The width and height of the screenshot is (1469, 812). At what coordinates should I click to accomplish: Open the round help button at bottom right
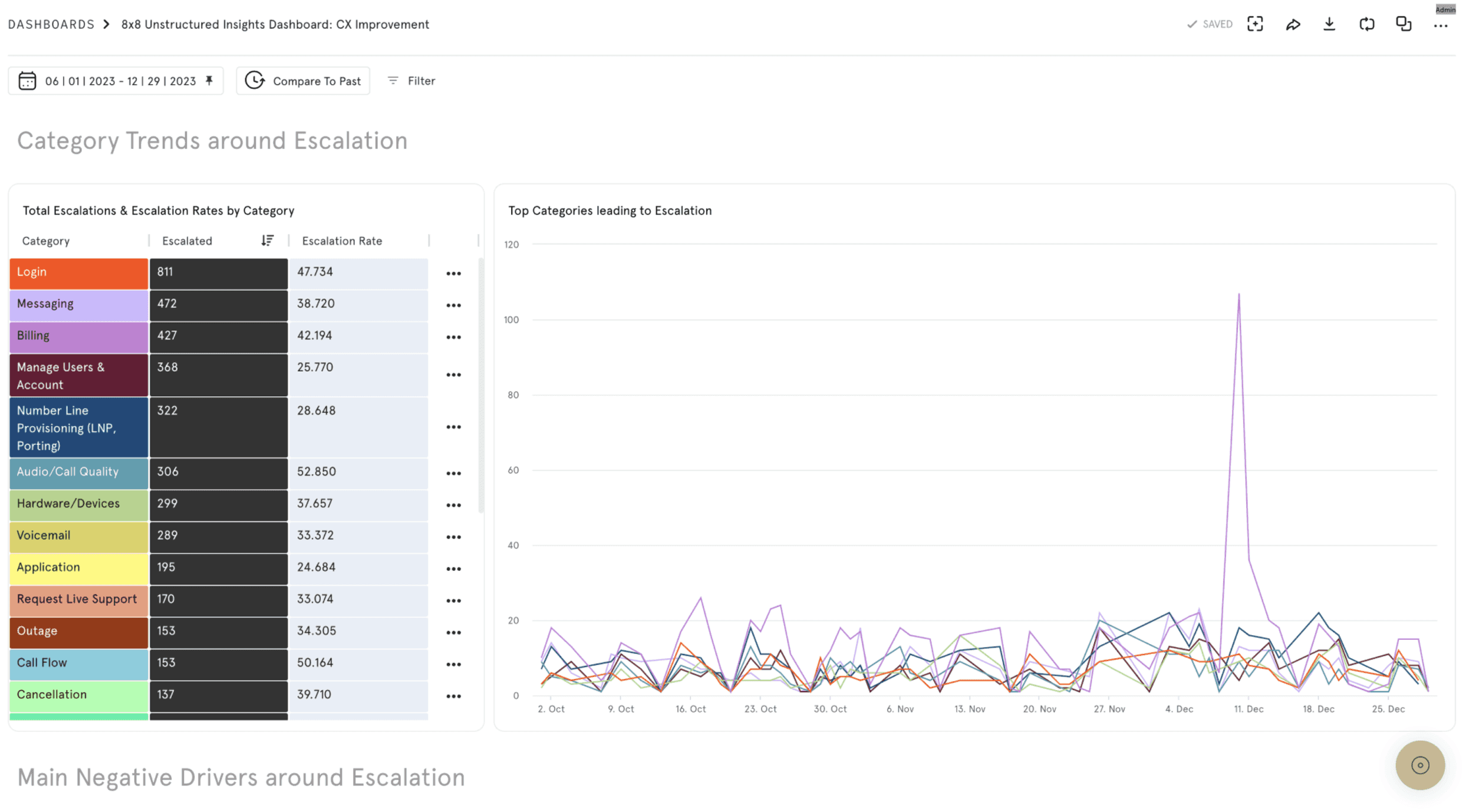[x=1420, y=765]
